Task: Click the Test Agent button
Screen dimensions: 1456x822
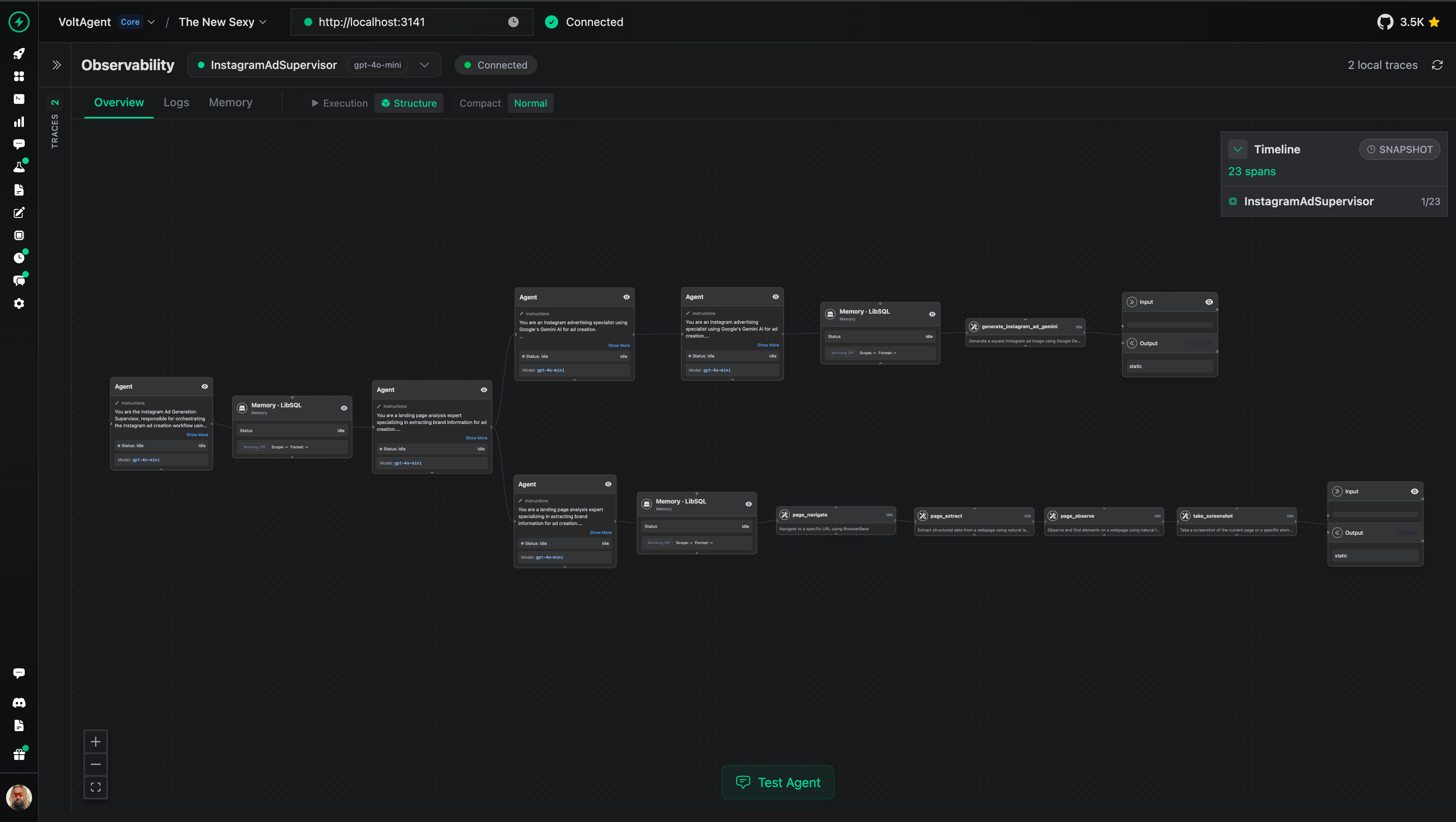Action: tap(777, 782)
